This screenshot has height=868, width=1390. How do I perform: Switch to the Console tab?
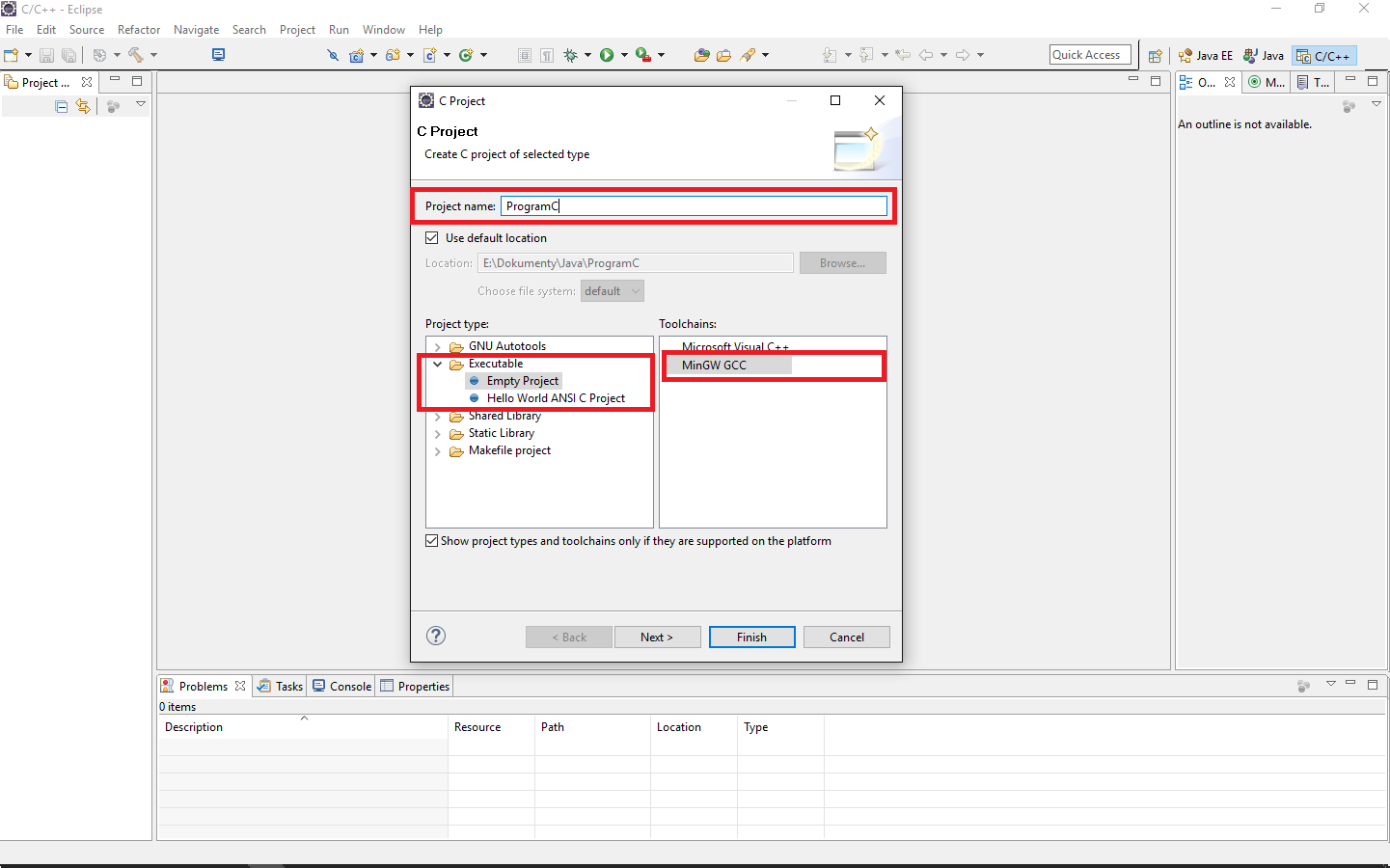(x=342, y=687)
